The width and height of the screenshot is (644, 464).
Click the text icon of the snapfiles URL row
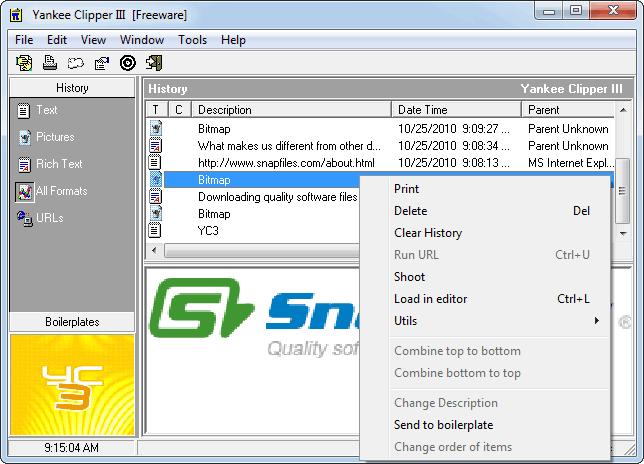click(155, 163)
